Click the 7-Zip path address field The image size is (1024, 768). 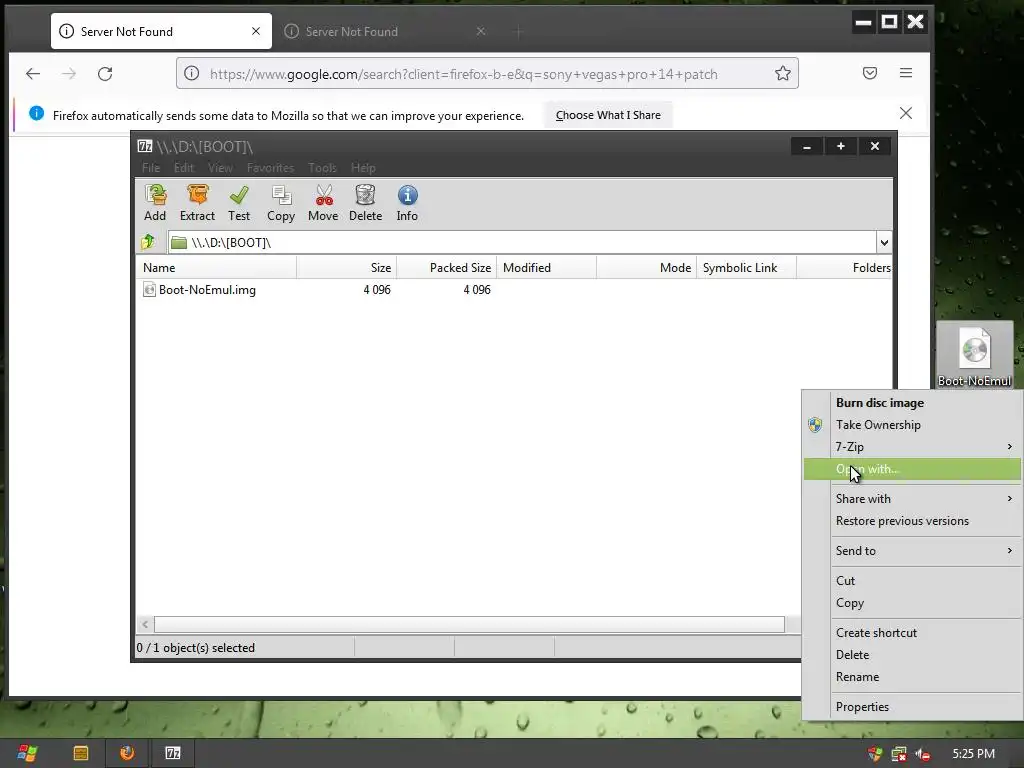[522, 242]
